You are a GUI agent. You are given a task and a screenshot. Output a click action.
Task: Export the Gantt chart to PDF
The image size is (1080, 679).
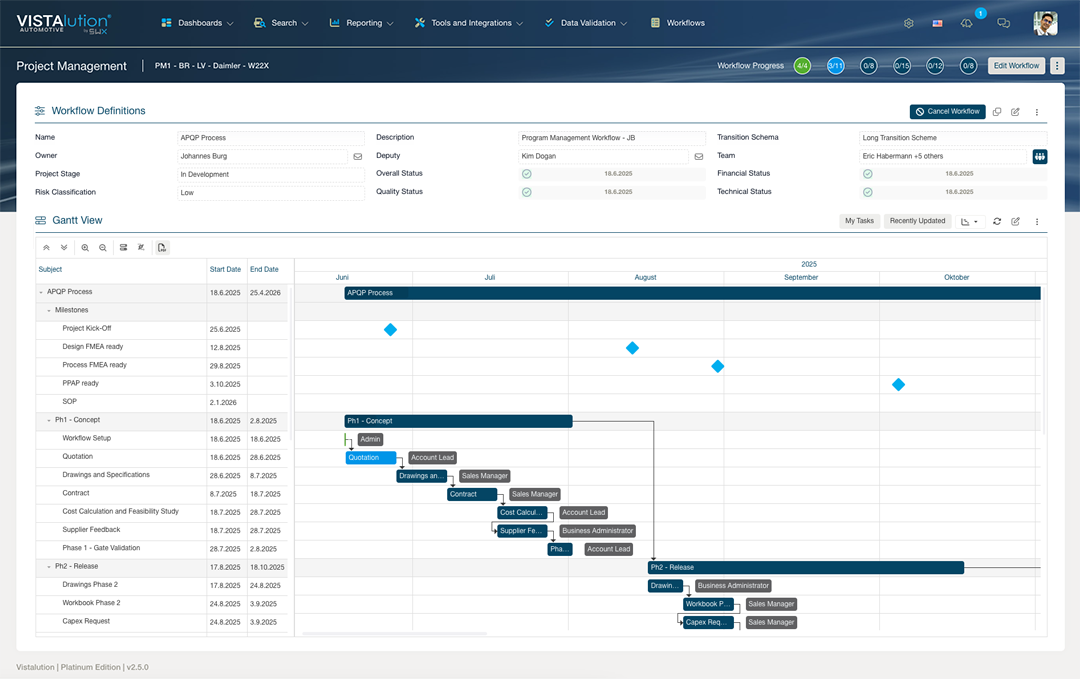tap(162, 247)
